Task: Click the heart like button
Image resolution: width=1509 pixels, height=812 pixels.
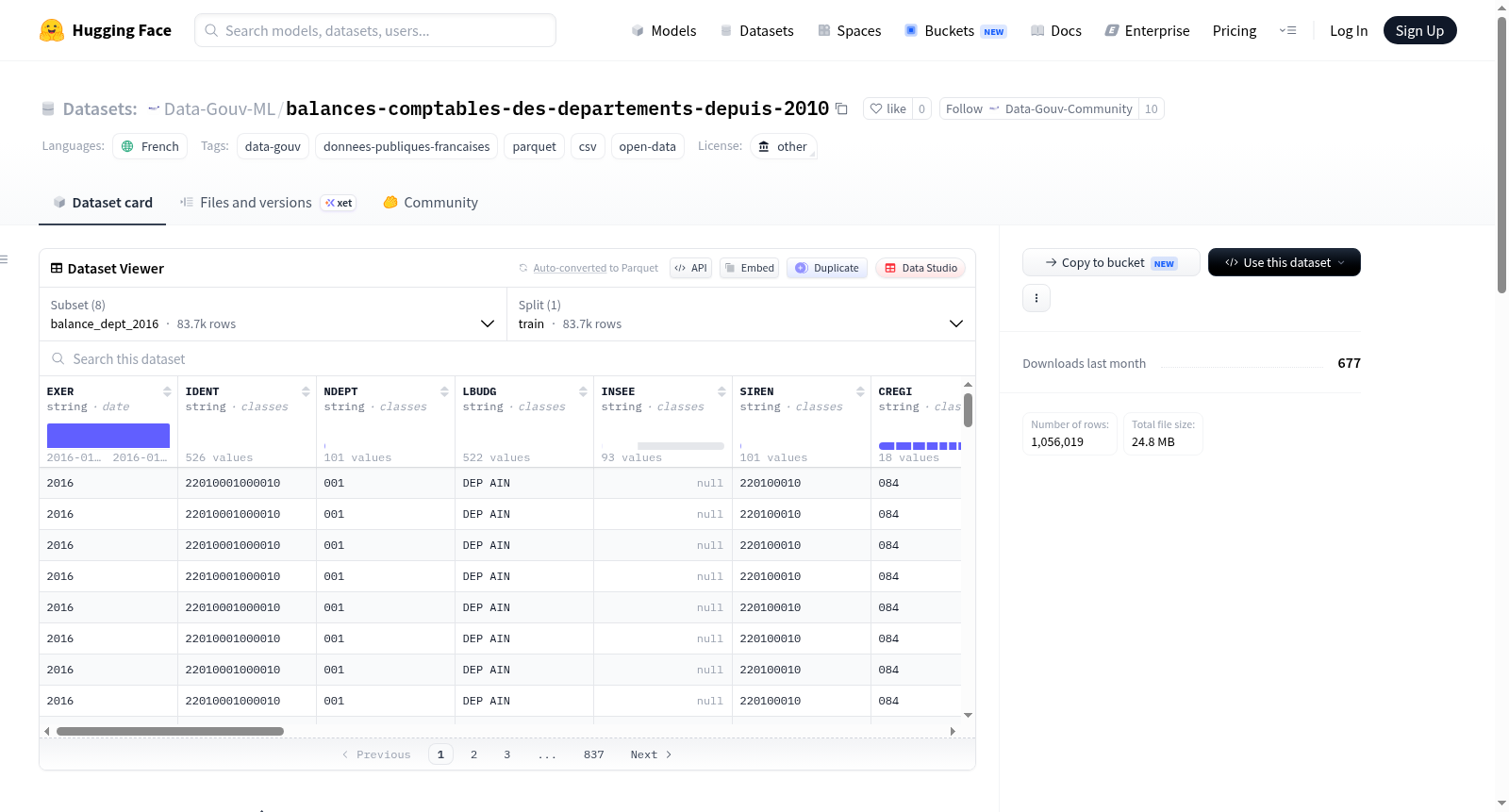Action: (x=887, y=109)
